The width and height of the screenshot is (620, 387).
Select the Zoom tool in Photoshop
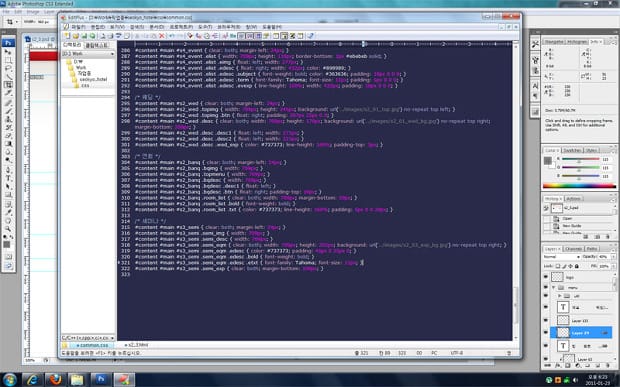tap(8, 229)
